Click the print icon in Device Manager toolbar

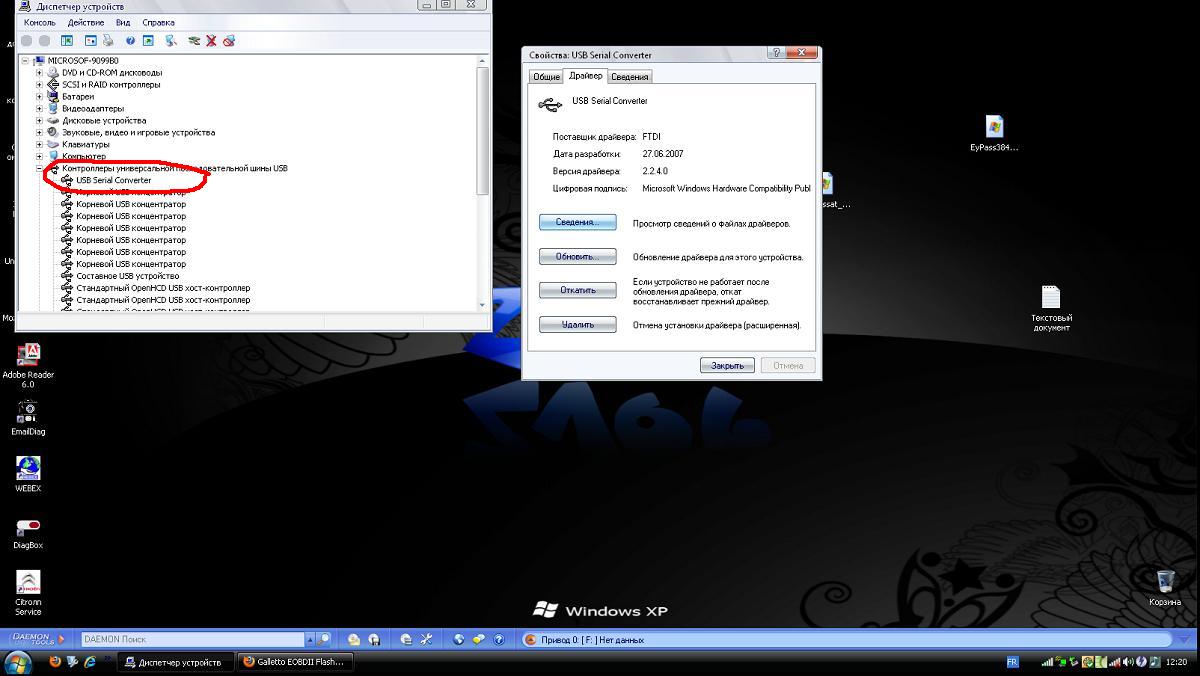tap(108, 41)
